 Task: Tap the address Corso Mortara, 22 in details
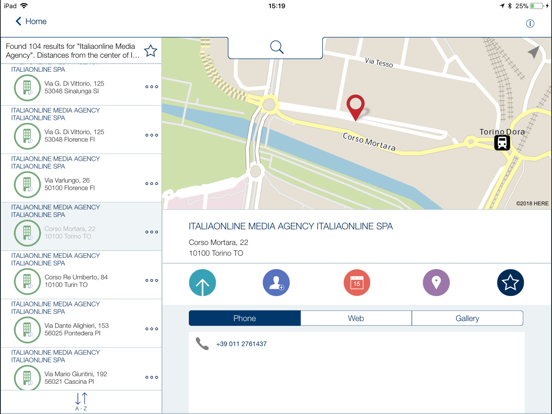pos(218,242)
